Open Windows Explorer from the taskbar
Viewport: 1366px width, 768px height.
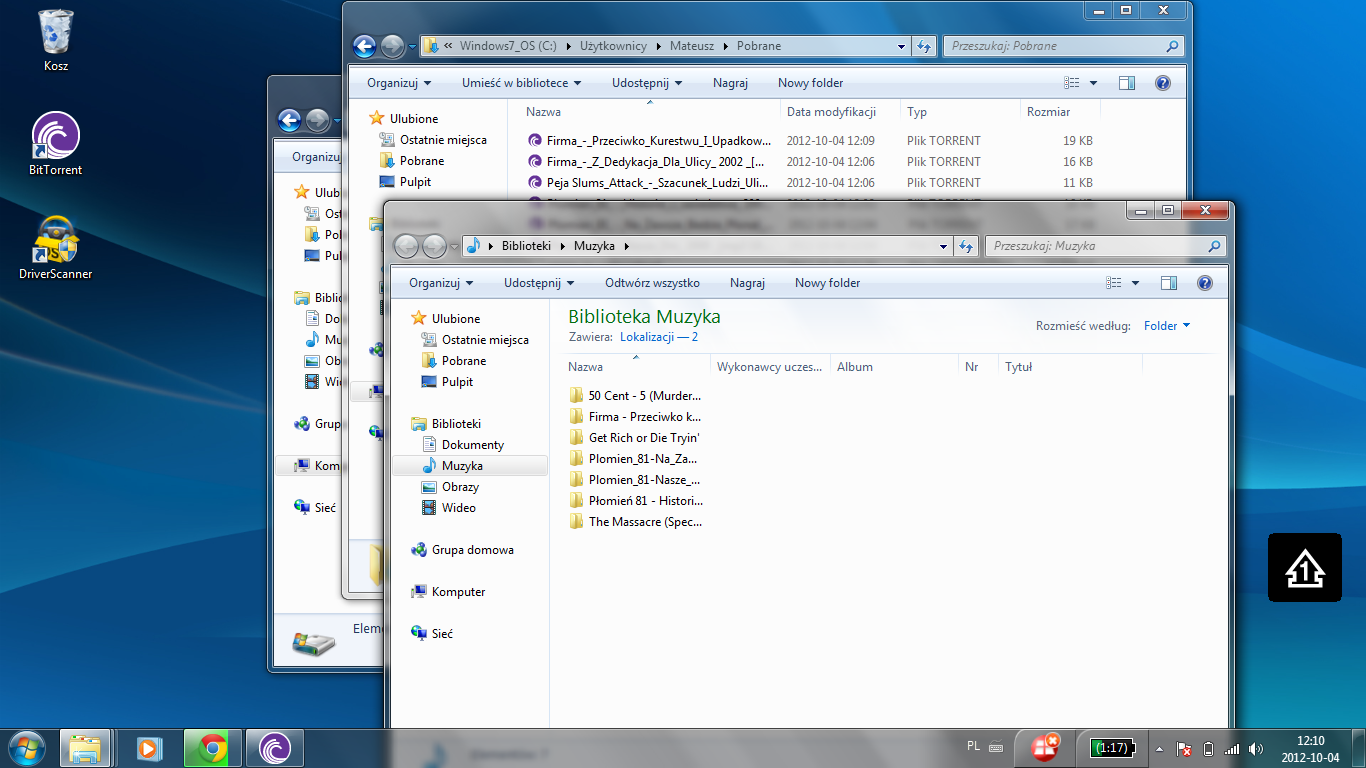point(85,748)
